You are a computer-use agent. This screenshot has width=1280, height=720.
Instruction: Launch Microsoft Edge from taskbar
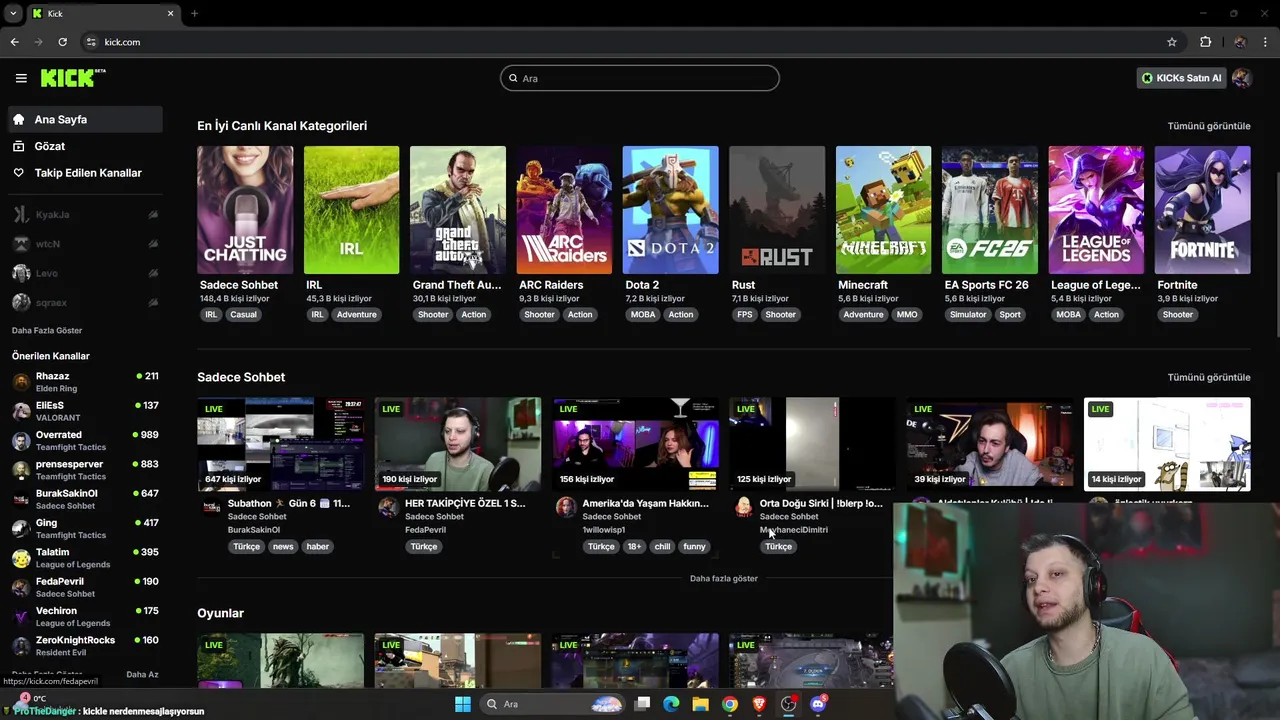pos(671,704)
